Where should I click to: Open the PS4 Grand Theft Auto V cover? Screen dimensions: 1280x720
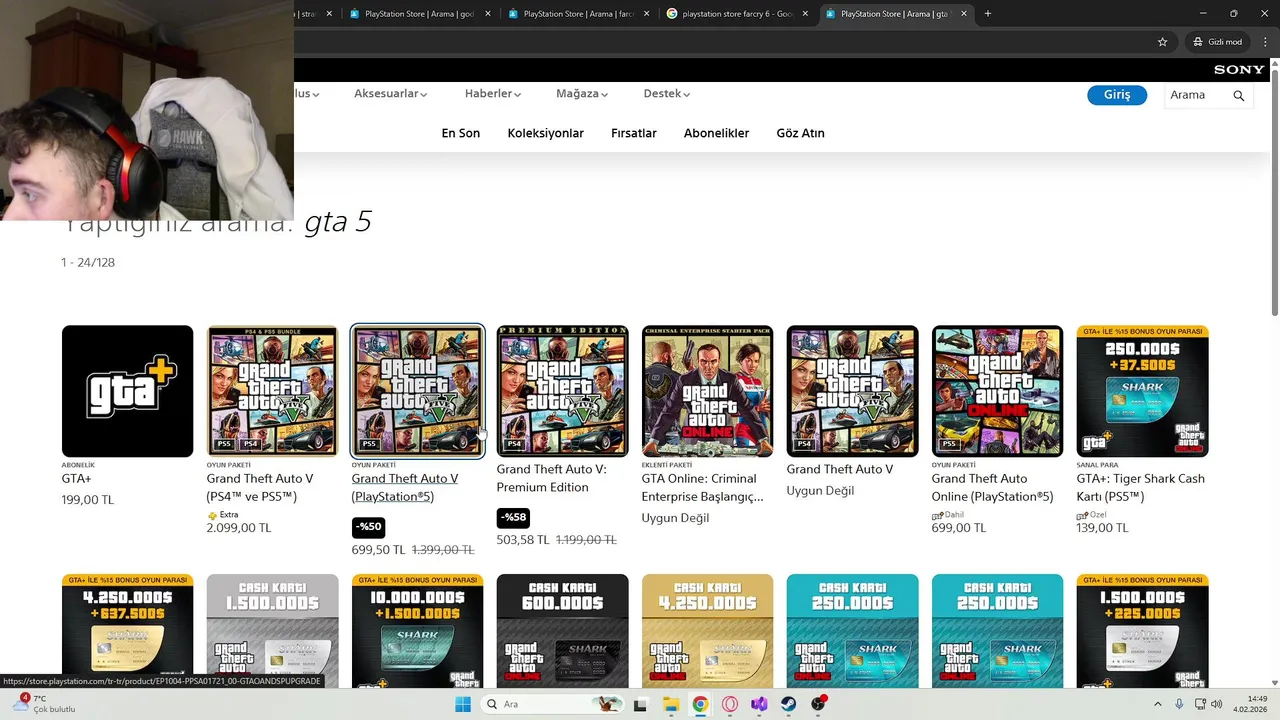852,391
